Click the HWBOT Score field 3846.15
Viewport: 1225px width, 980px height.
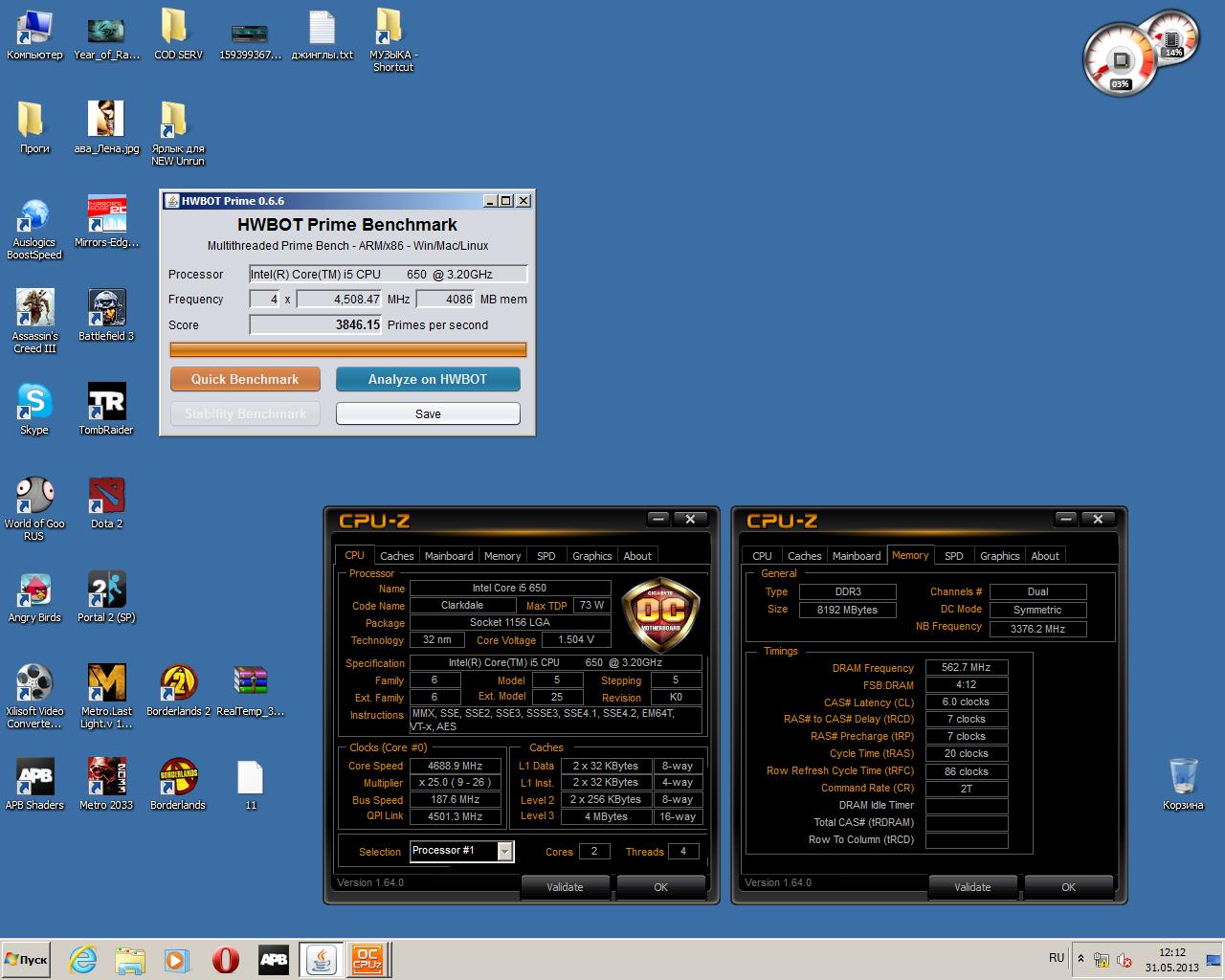click(316, 324)
